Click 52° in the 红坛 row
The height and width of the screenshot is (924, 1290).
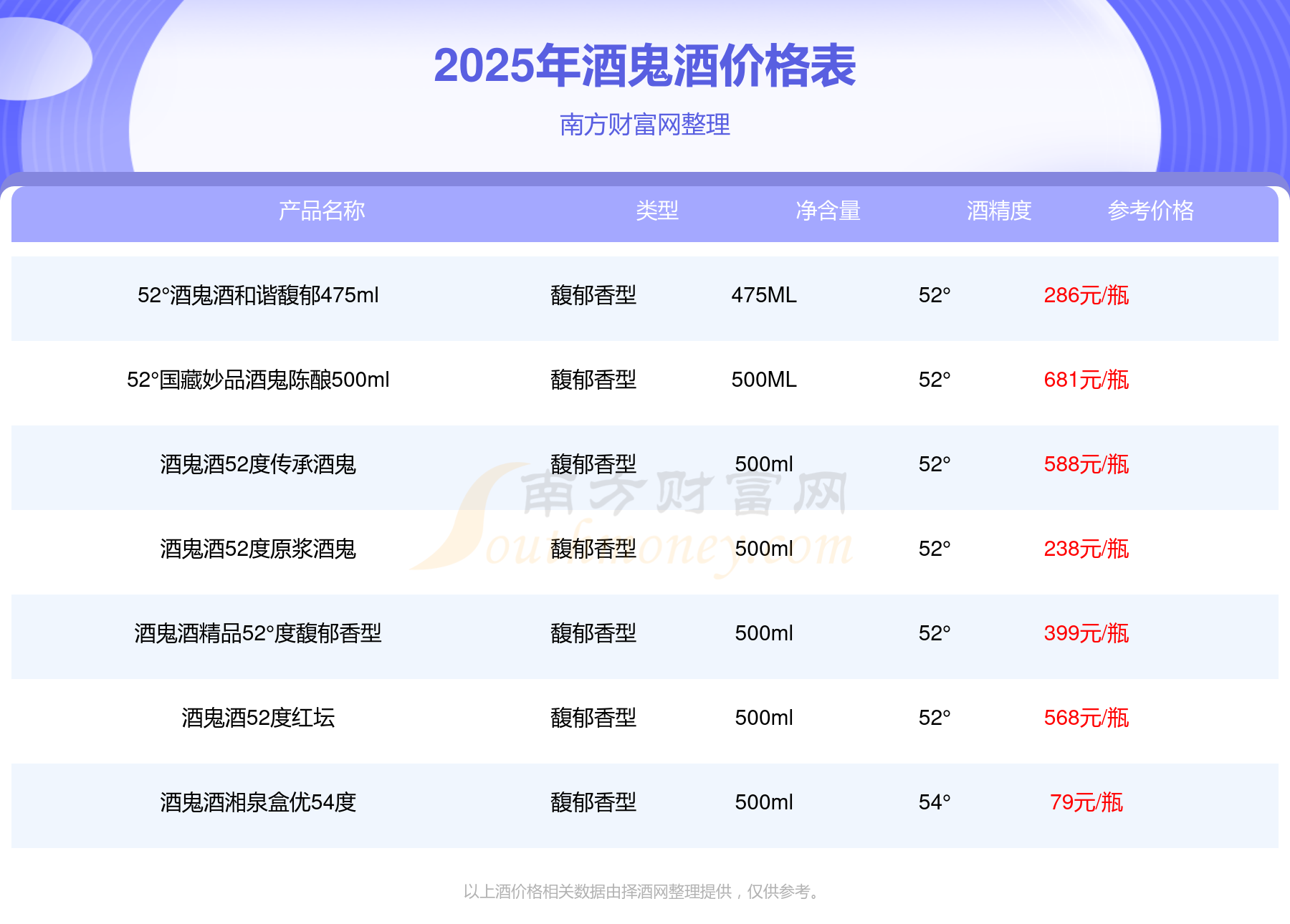[935, 718]
